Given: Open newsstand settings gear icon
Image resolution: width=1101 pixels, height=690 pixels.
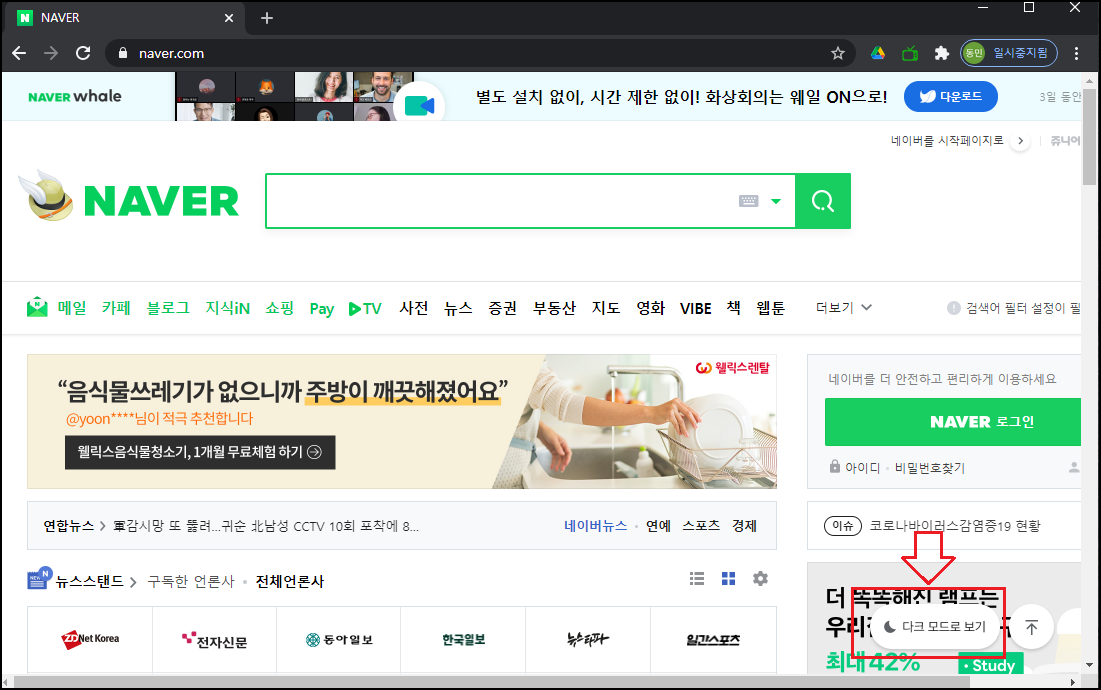Looking at the screenshot, I should pyautogui.click(x=760, y=578).
